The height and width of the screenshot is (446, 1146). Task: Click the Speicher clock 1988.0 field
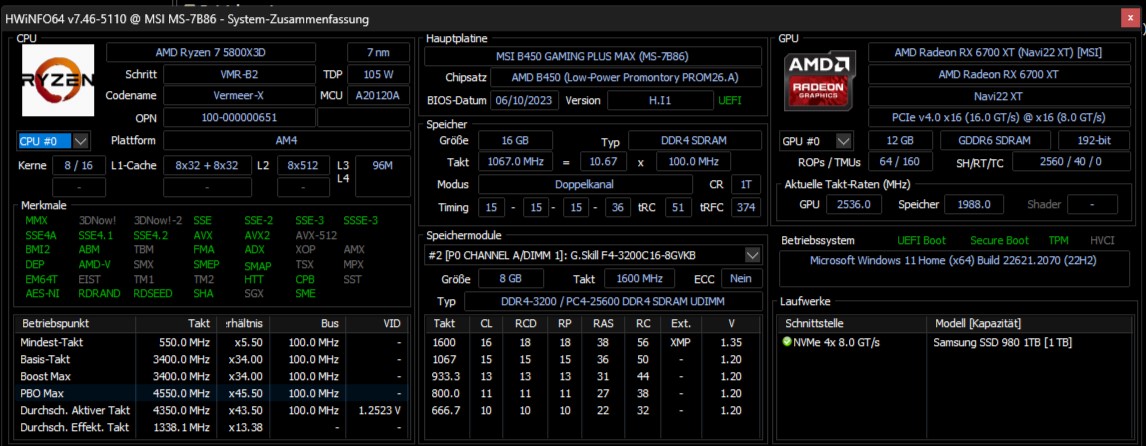coord(975,205)
